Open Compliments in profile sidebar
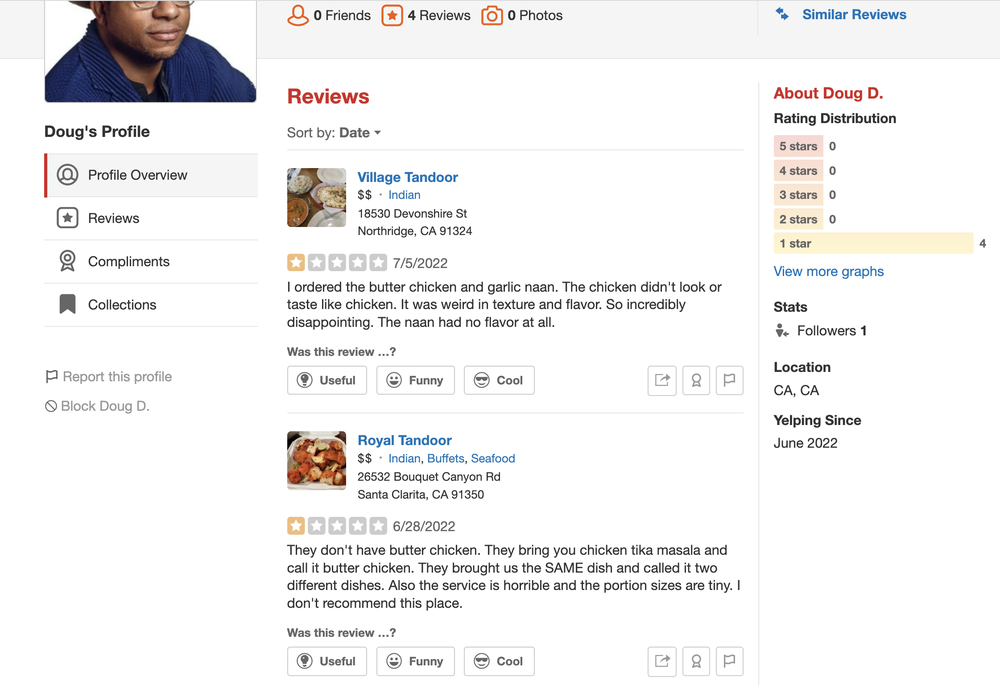This screenshot has height=685, width=1000. point(129,261)
